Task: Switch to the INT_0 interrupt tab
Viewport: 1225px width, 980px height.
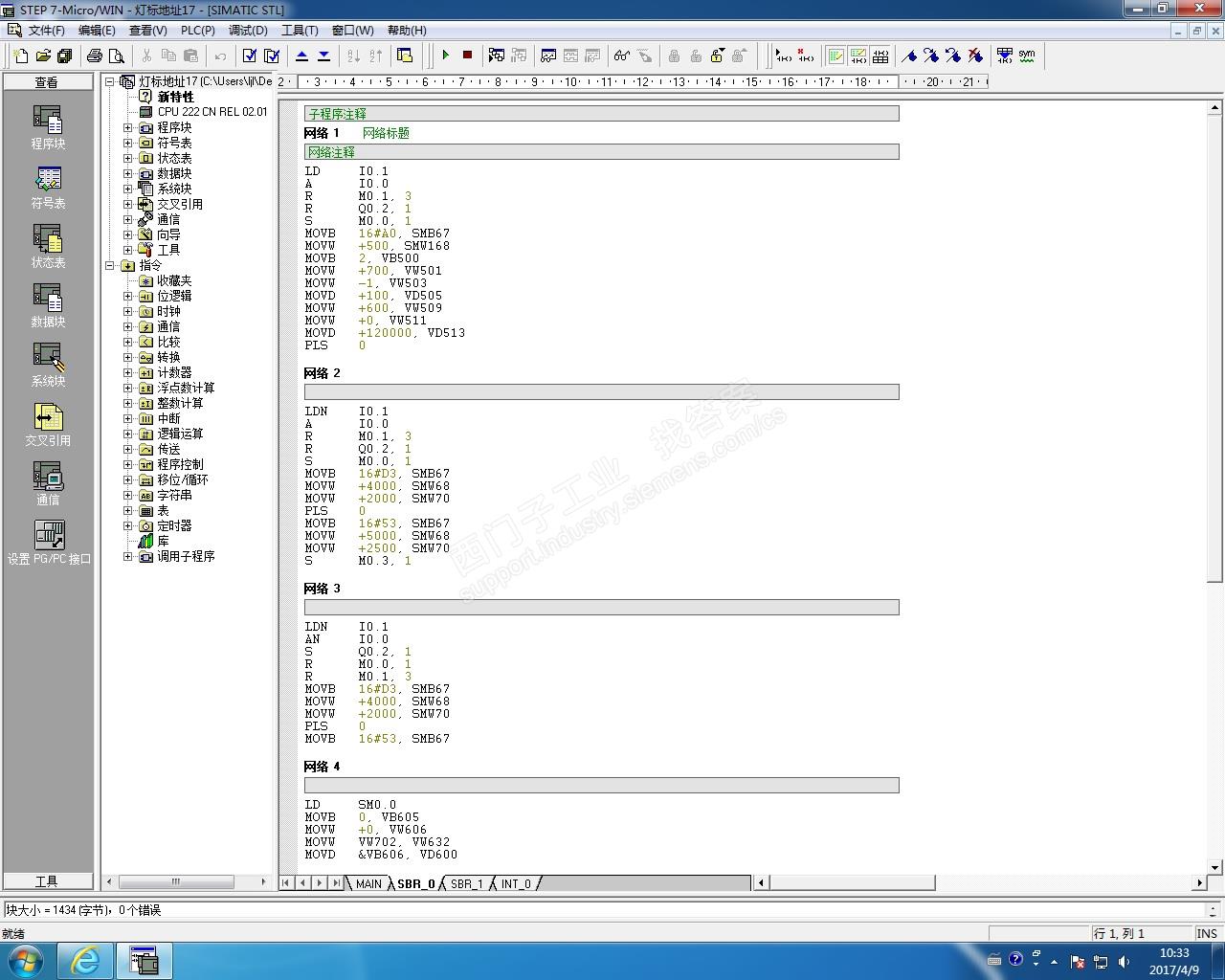Action: (x=516, y=883)
